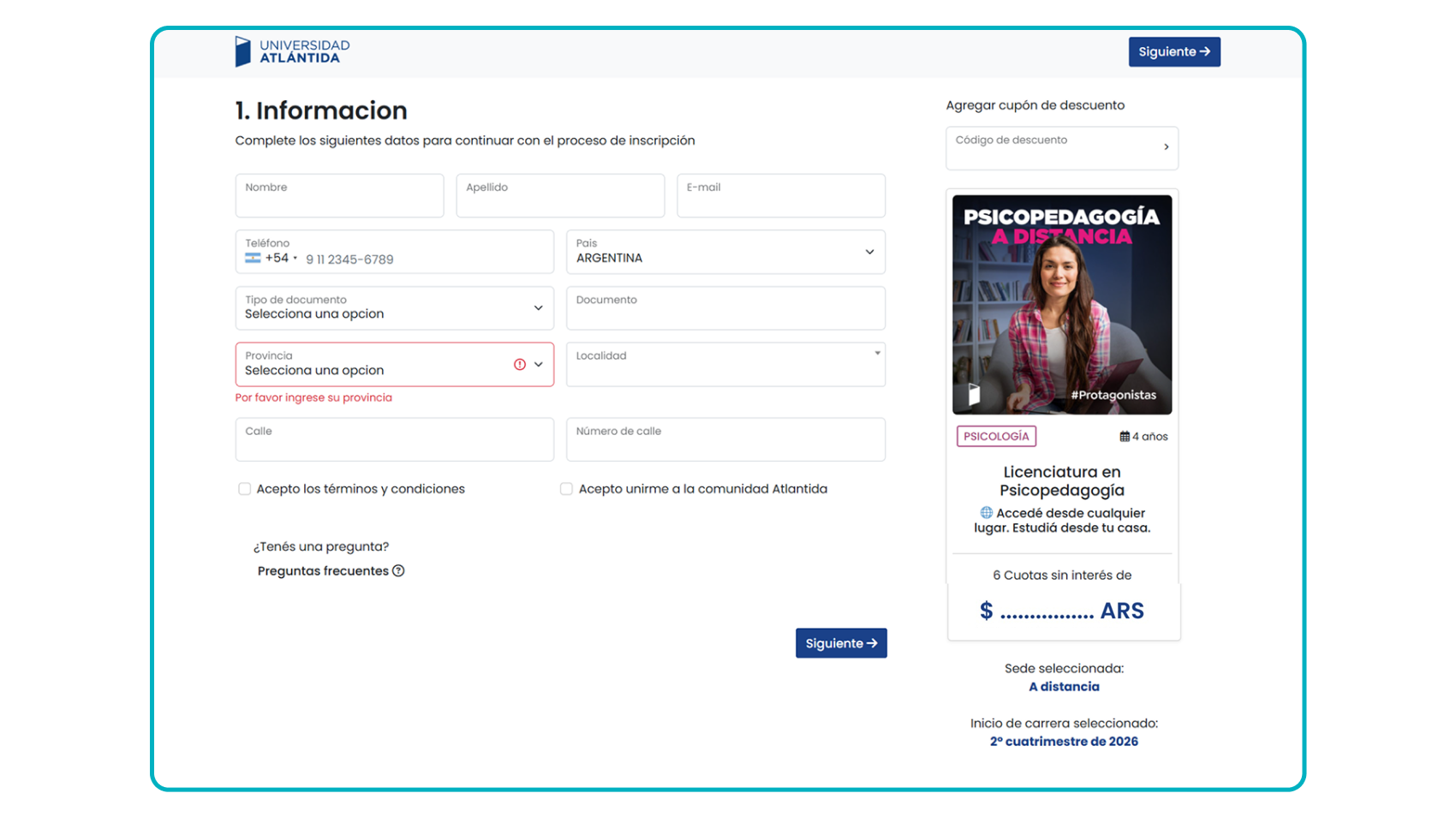Click the red error icon in Provincia field
Image resolution: width=1456 pixels, height=817 pixels.
point(520,365)
